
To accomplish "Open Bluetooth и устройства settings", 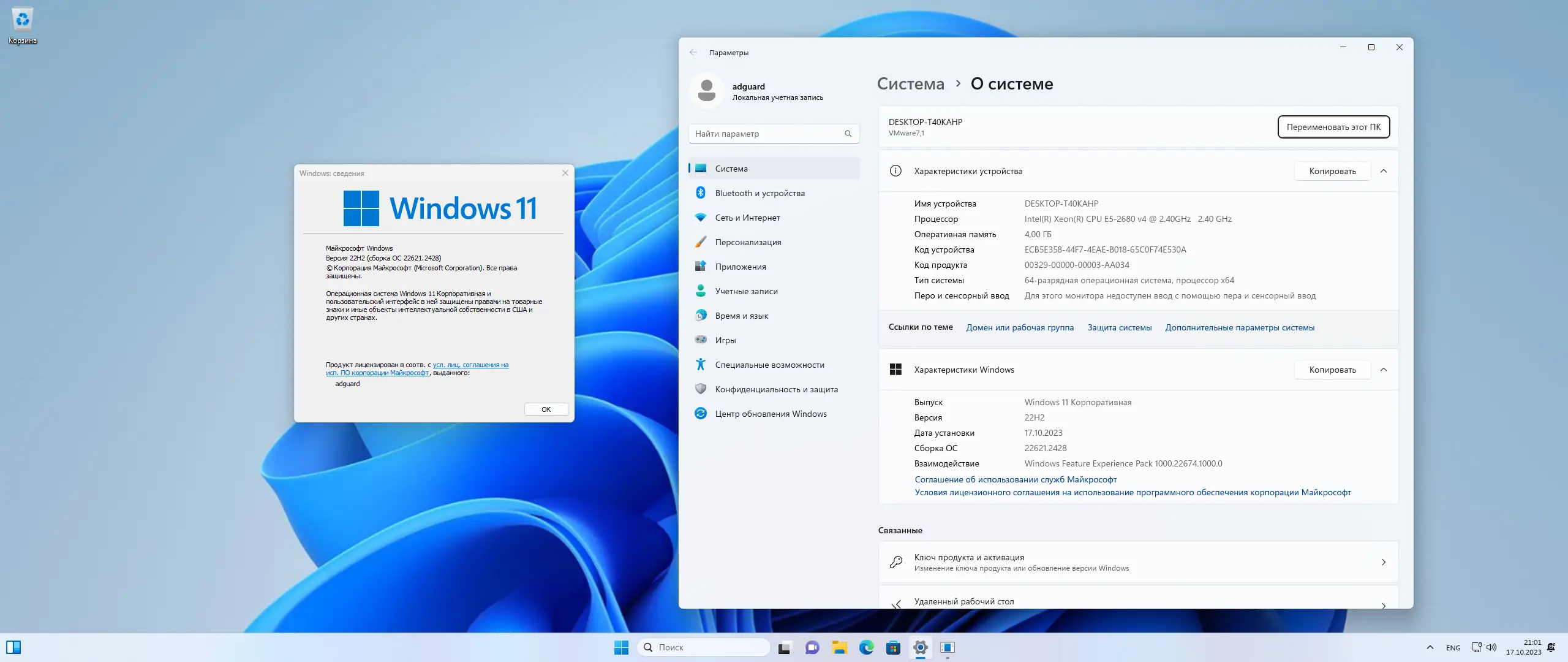I will (x=759, y=193).
